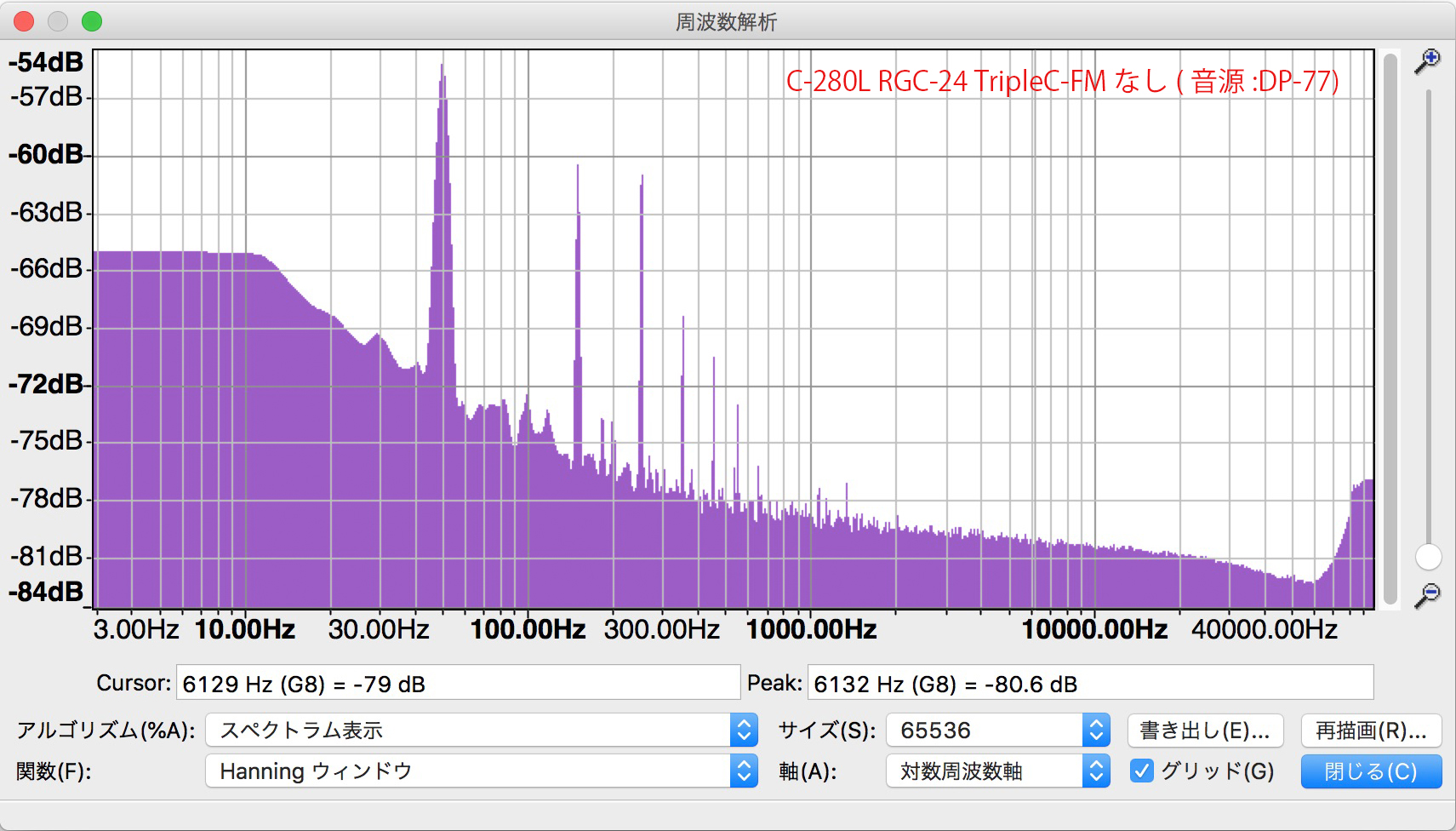Open the 関数 dropdown showing Hanning ウィンドウ
1456x831 pixels.
click(x=482, y=771)
